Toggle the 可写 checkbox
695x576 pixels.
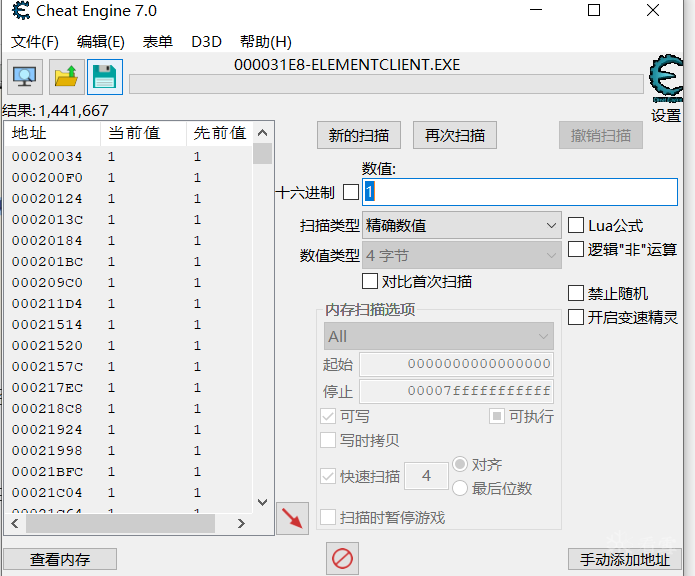click(x=328, y=416)
